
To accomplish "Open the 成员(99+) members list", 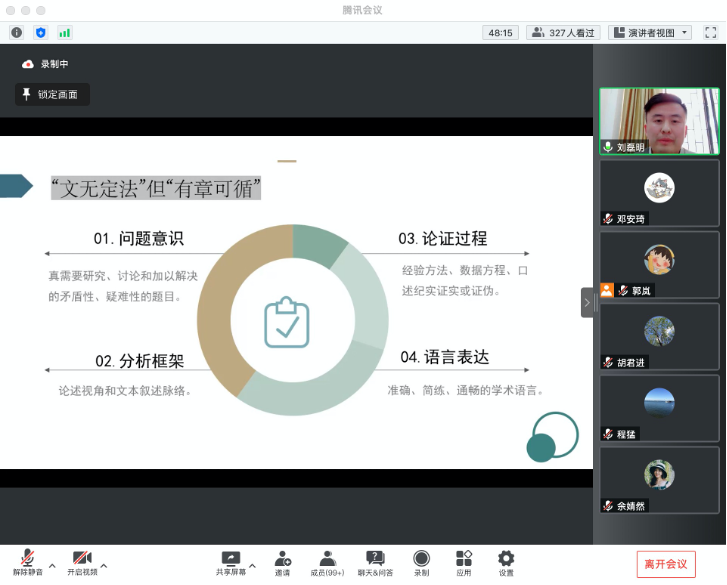I will point(327,563).
